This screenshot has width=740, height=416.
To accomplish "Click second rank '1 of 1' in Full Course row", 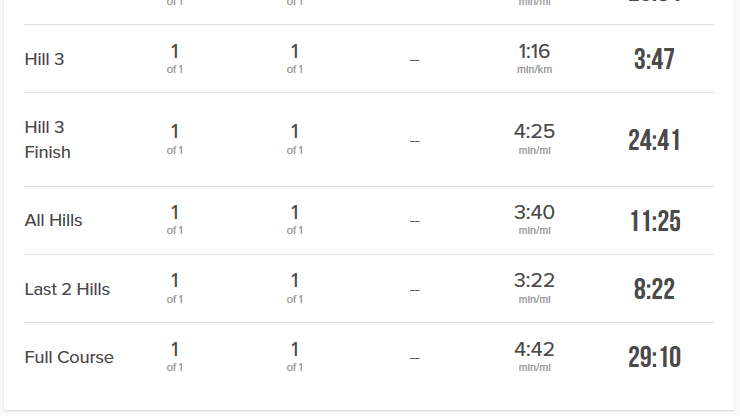I will tap(294, 357).
